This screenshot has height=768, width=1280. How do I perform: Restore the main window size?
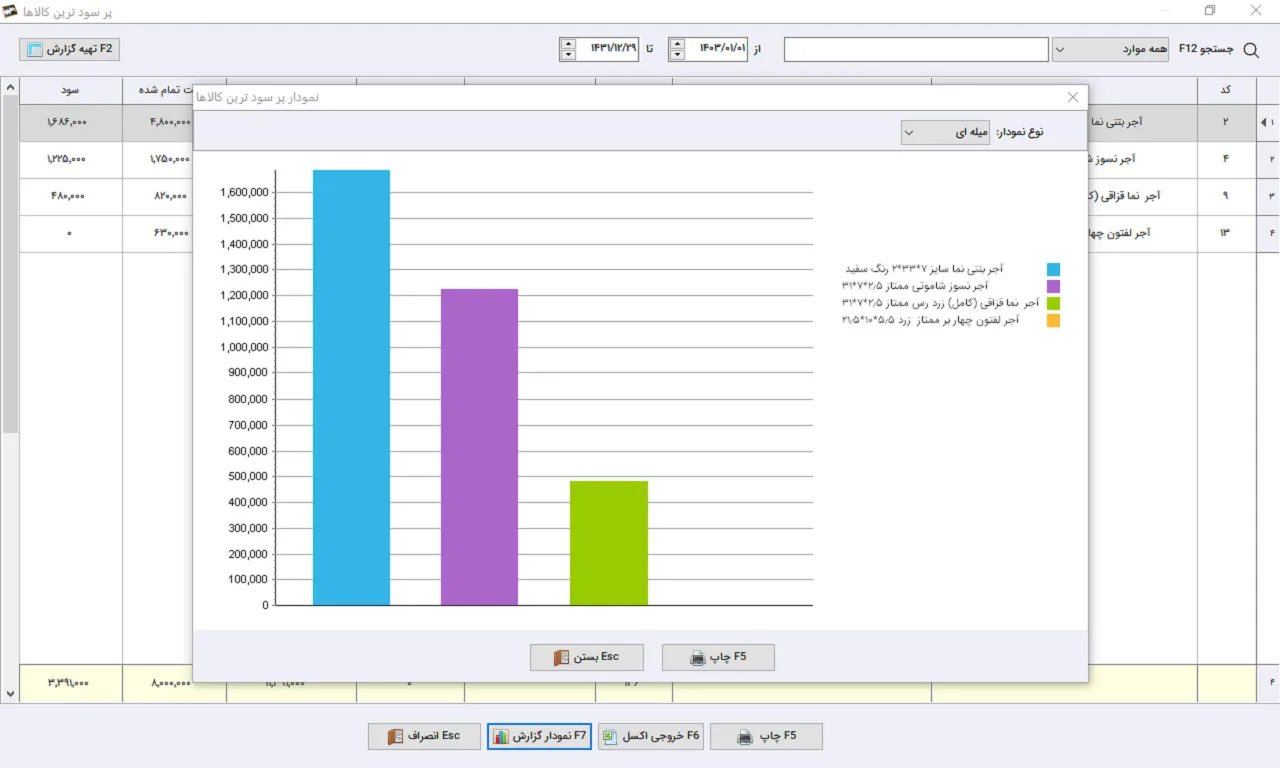click(1210, 11)
